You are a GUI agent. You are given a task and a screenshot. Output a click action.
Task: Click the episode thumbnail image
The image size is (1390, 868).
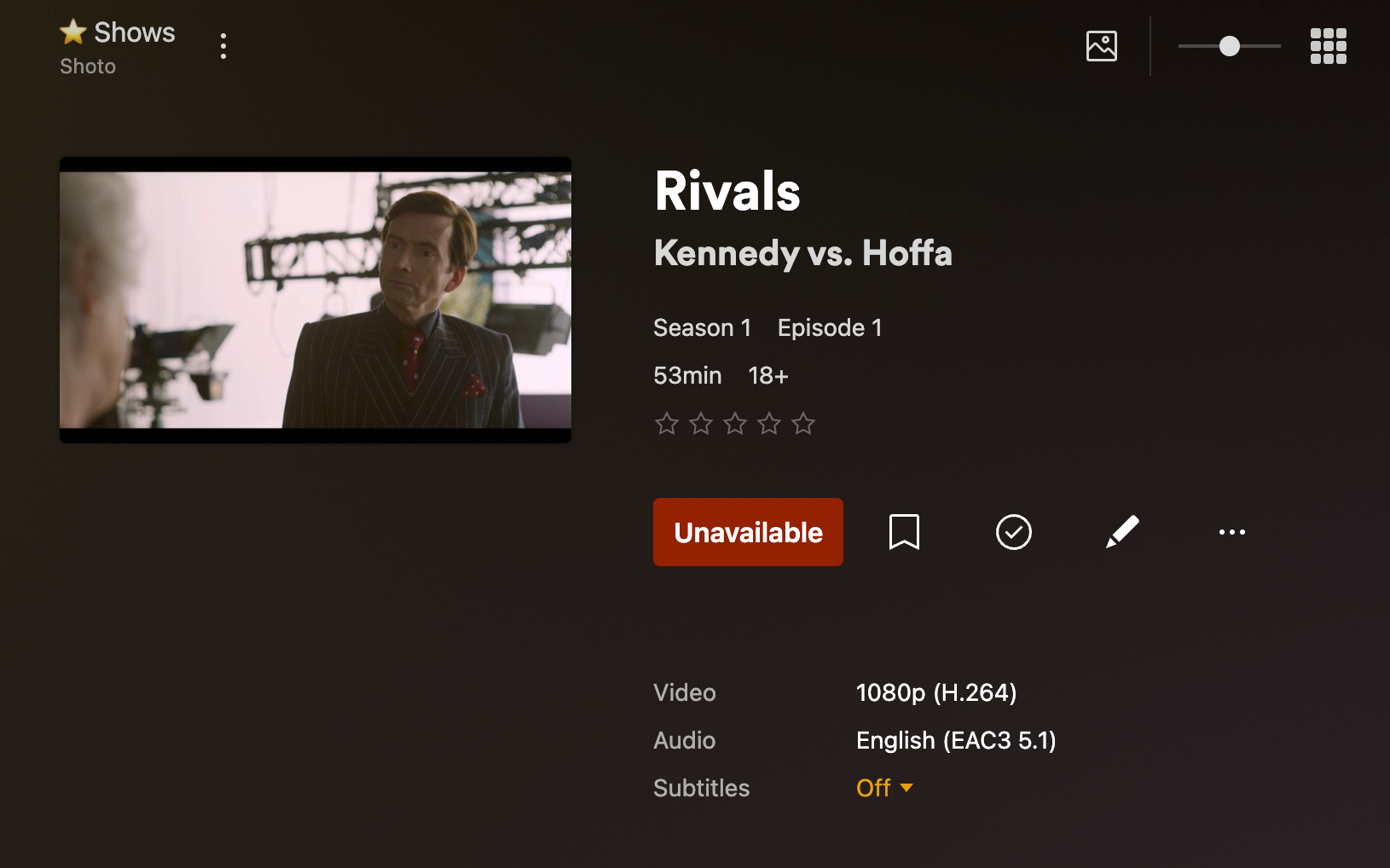[316, 300]
